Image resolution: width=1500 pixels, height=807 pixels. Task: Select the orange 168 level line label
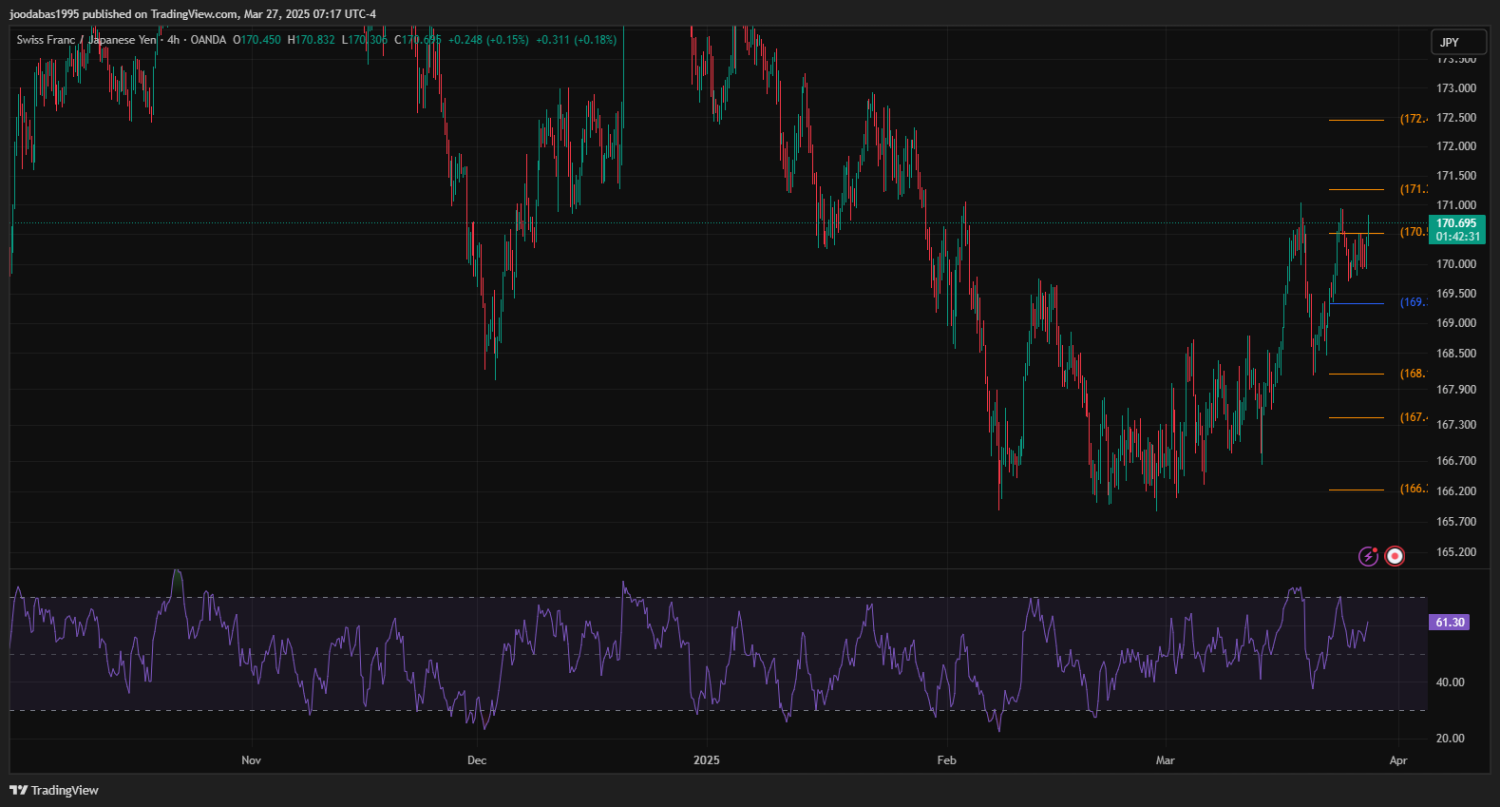pos(1413,374)
